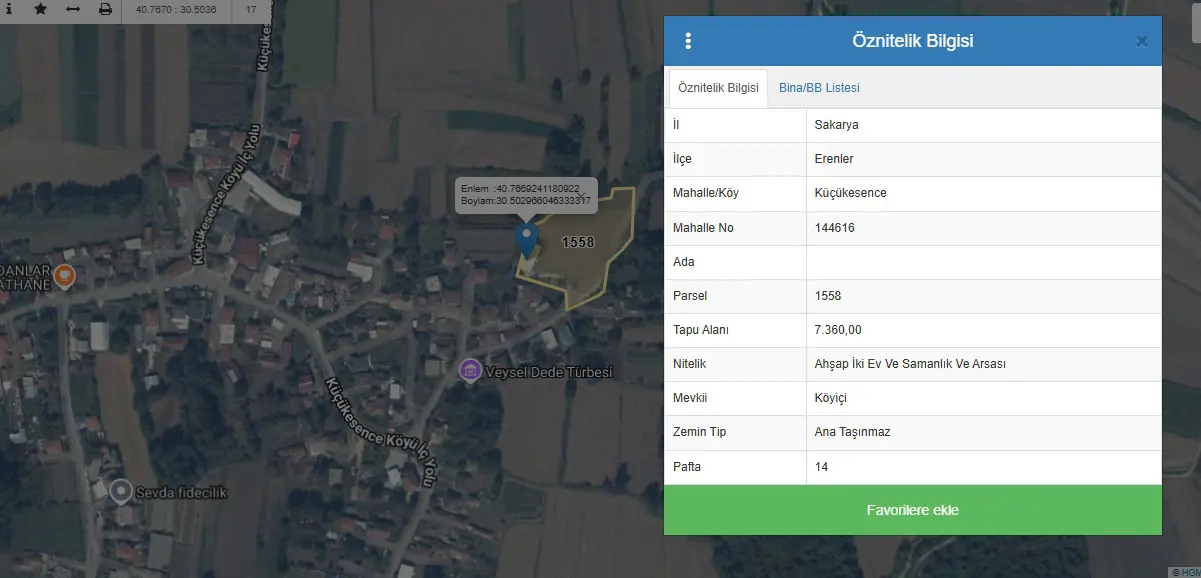
Task: Select the Parsel value 1558 in the table
Action: [x=828, y=296]
